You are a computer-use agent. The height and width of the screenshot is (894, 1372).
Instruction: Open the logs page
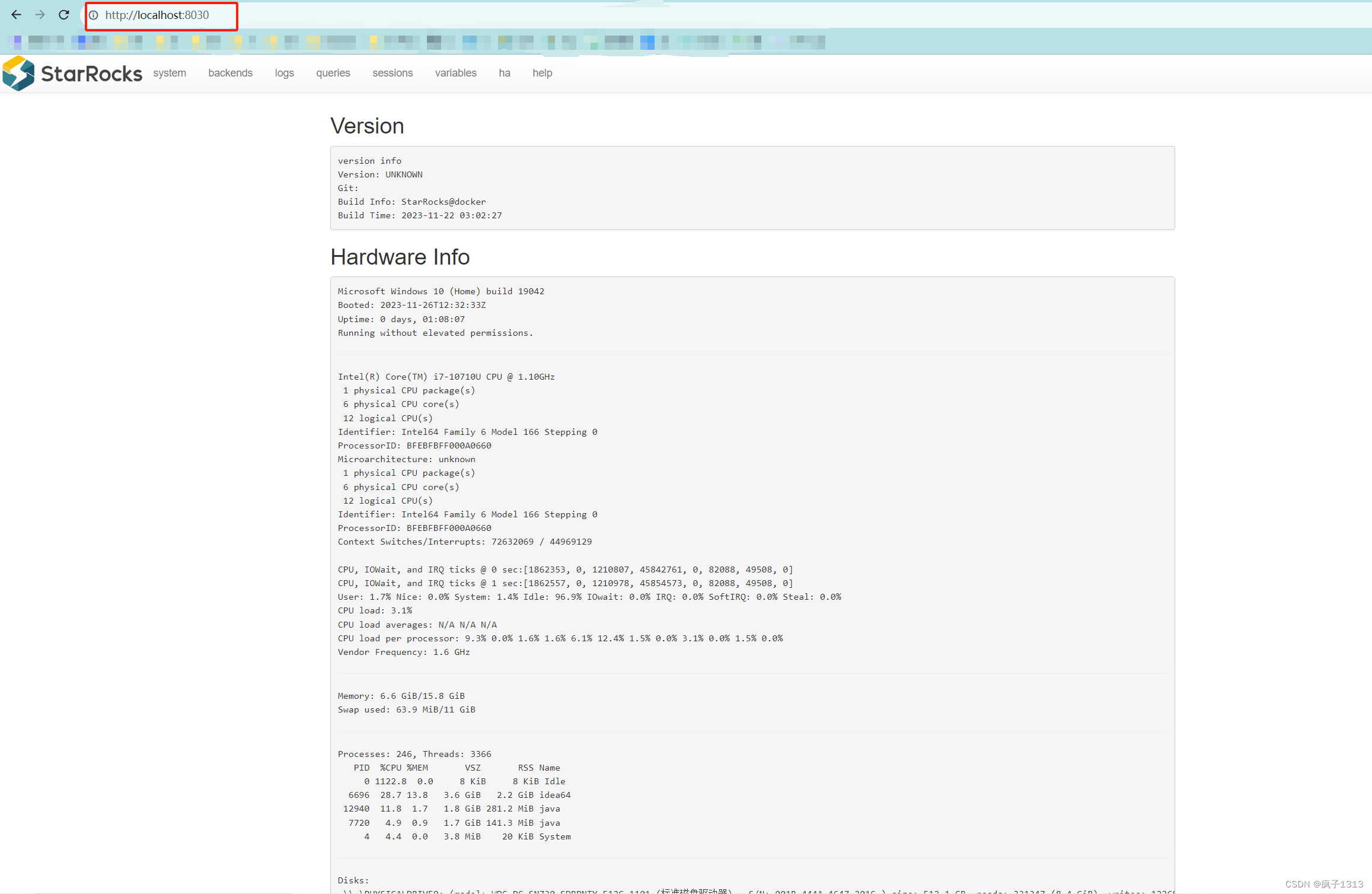click(x=284, y=73)
